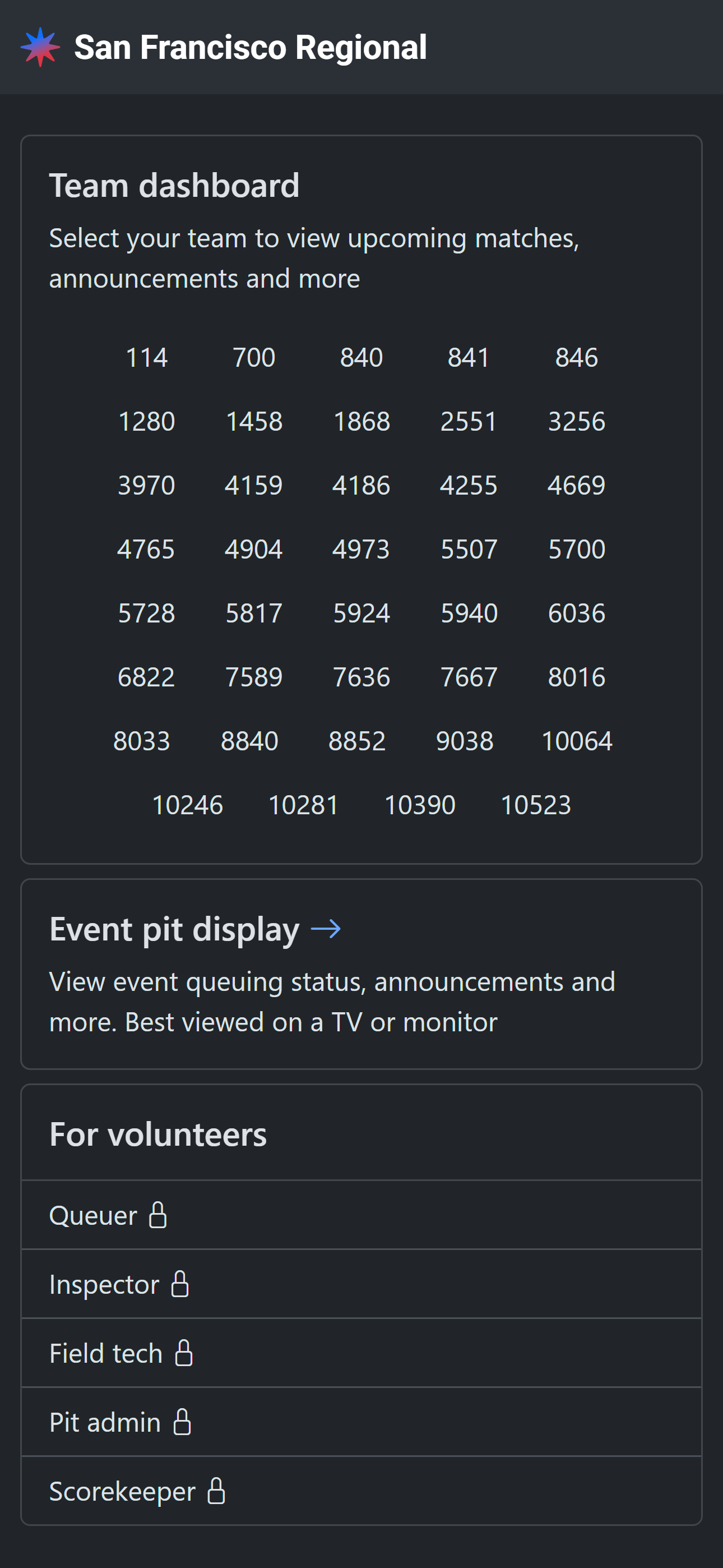Select team 10064 dashboard

click(576, 741)
